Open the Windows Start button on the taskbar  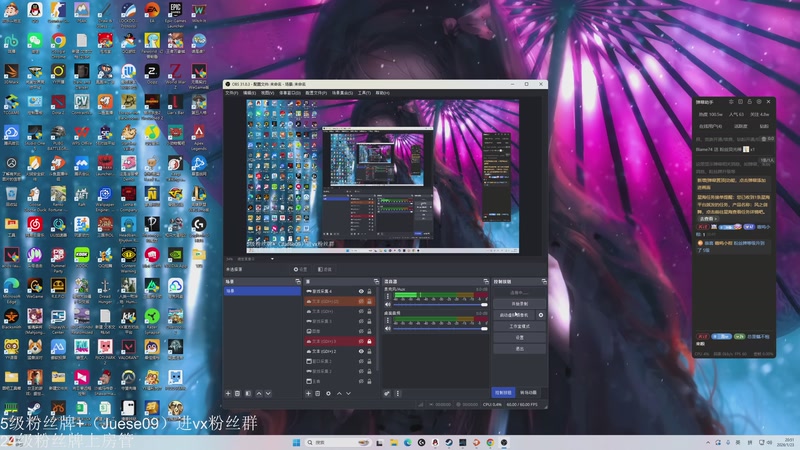[x=296, y=442]
